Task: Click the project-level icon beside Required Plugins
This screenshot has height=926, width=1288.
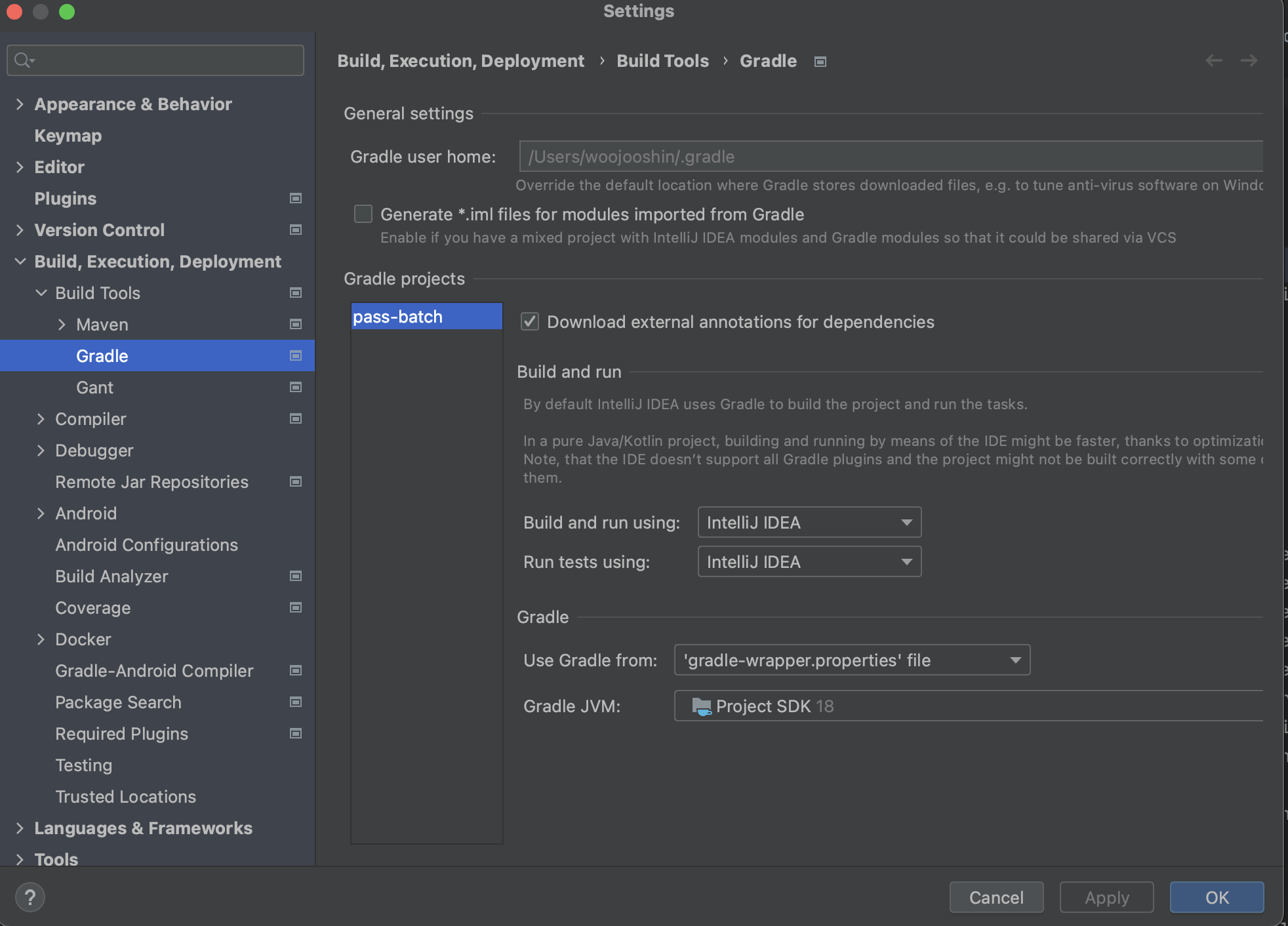Action: pyautogui.click(x=296, y=733)
